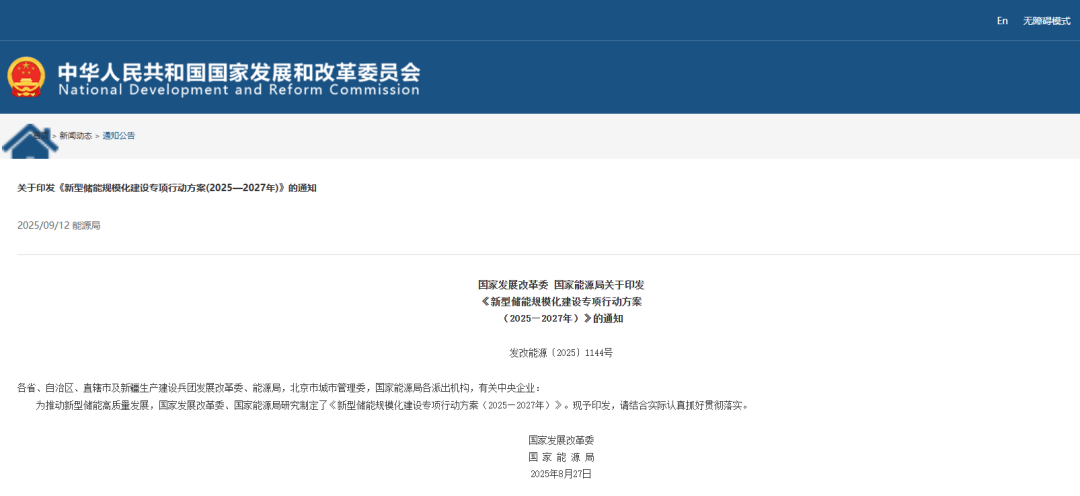Click document number 发改能源〔2025〕1144号
This screenshot has height=496, width=1080.
pos(561,353)
